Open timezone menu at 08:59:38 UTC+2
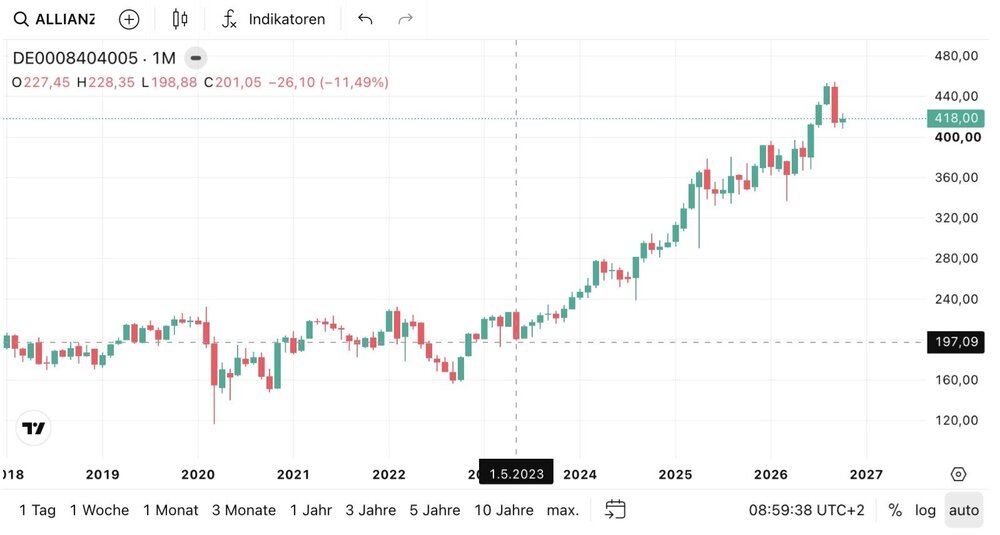The image size is (1000, 535). [x=806, y=510]
